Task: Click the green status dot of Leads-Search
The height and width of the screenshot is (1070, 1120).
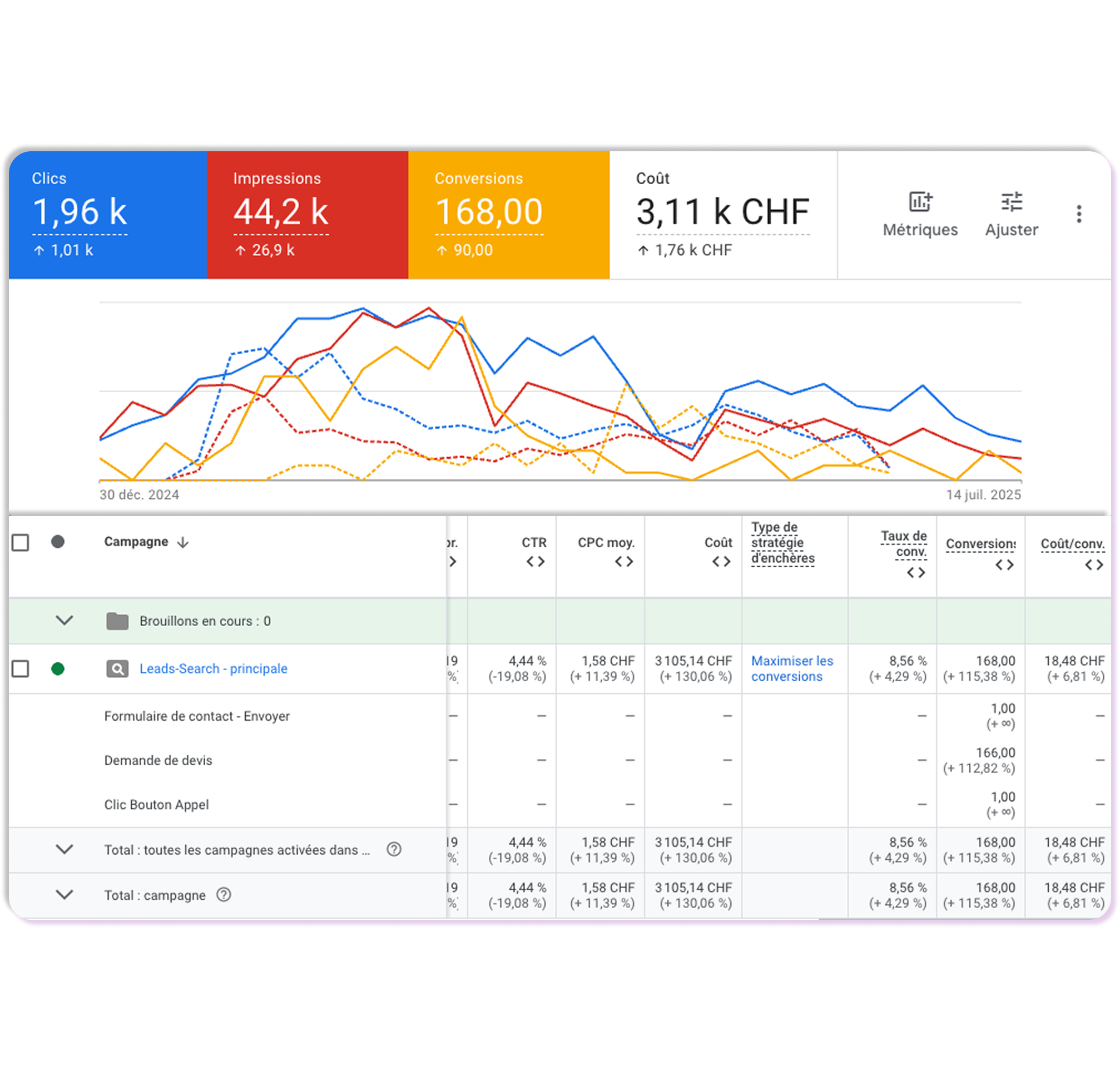Action: [58, 668]
